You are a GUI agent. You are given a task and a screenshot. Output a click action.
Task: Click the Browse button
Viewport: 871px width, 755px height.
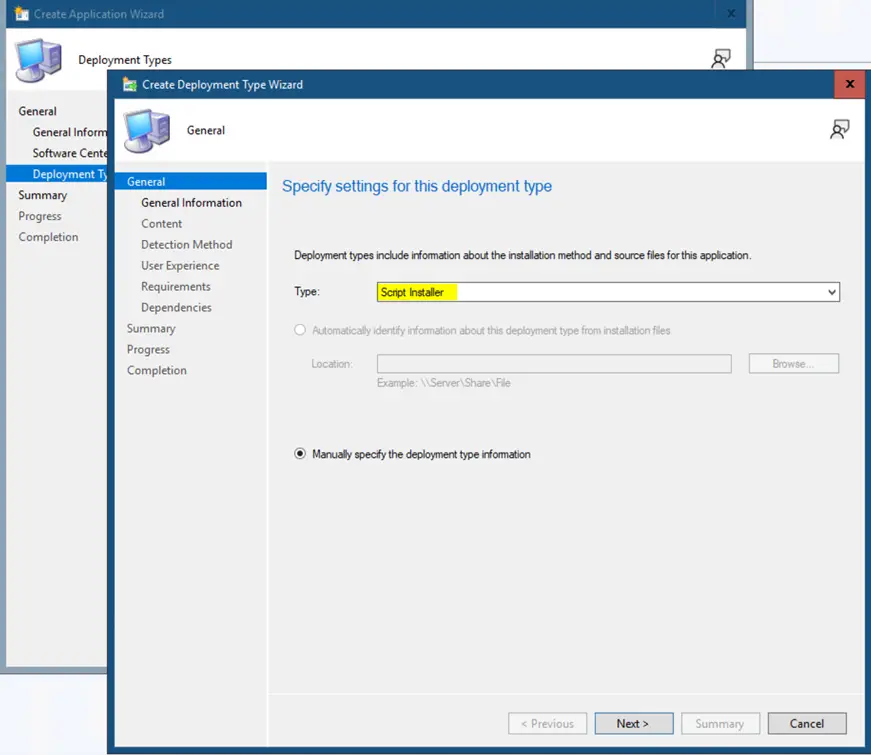(794, 363)
